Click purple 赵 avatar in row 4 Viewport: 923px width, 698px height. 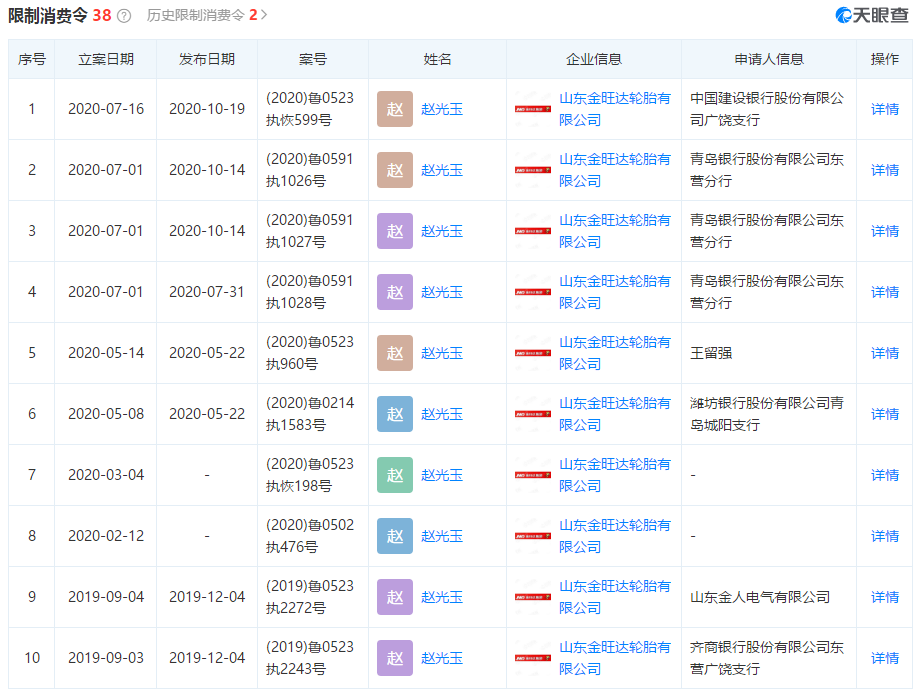(395, 292)
